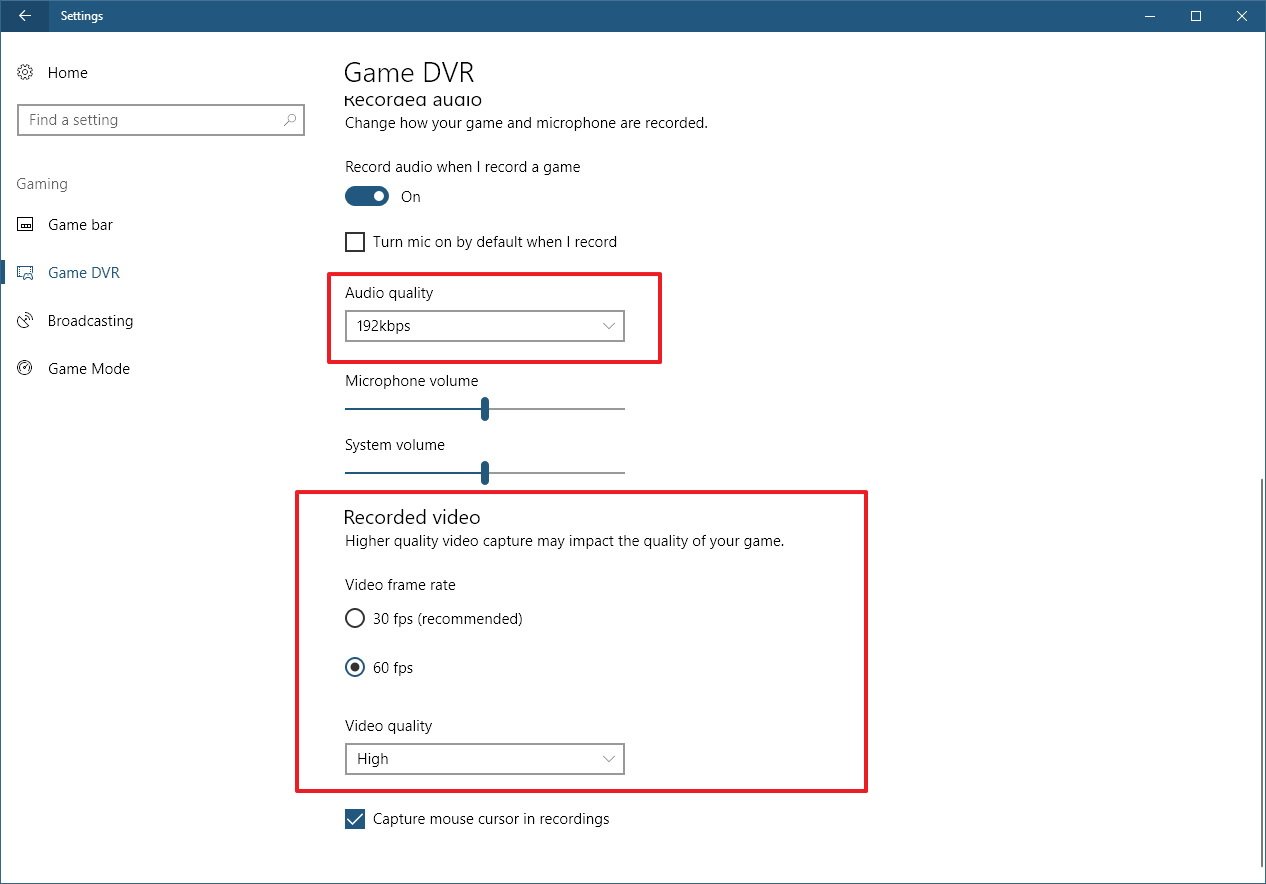Open the Broadcasting settings page
This screenshot has width=1266, height=884.
pos(90,321)
